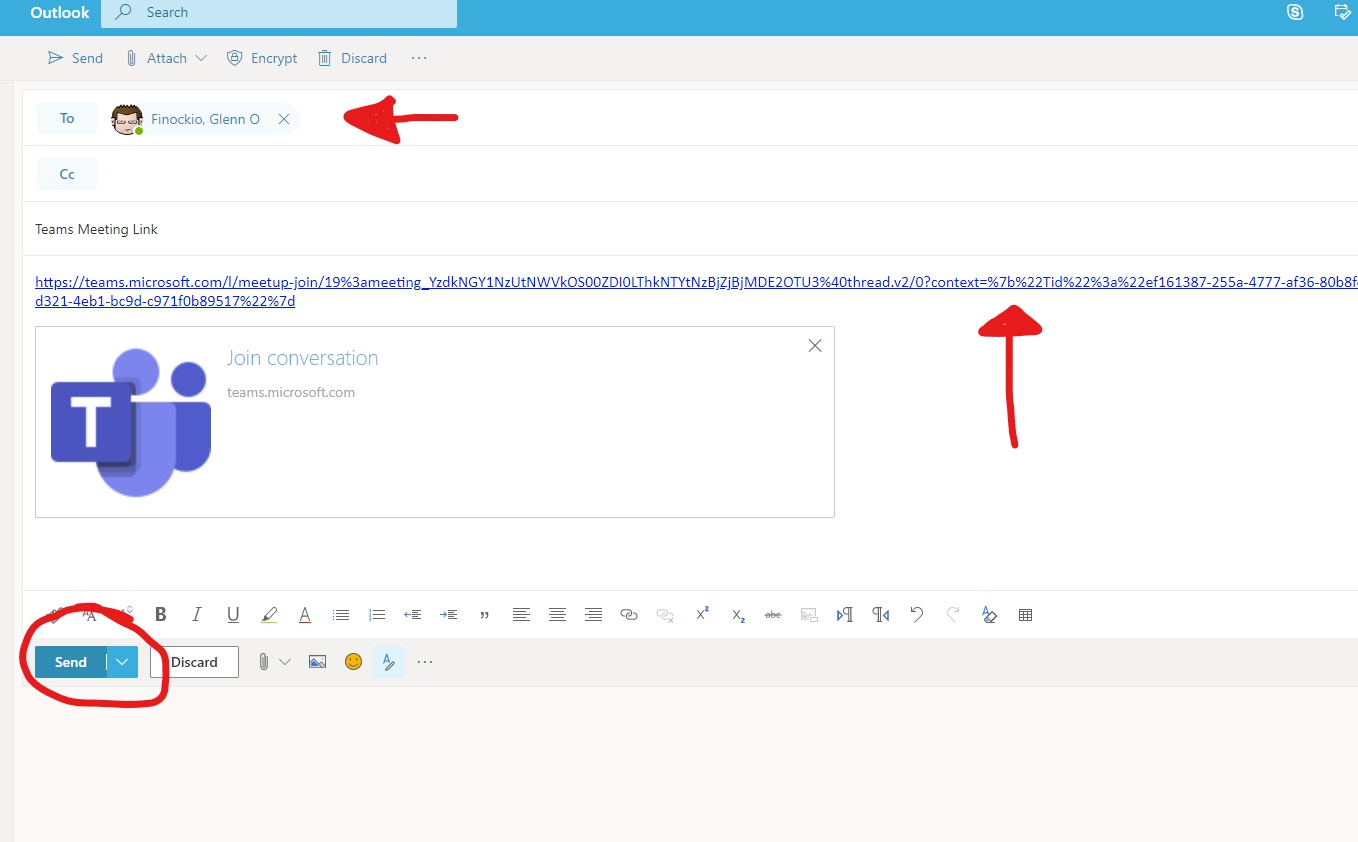Image resolution: width=1358 pixels, height=842 pixels.
Task: Click the search magnifier icon
Action: [124, 13]
